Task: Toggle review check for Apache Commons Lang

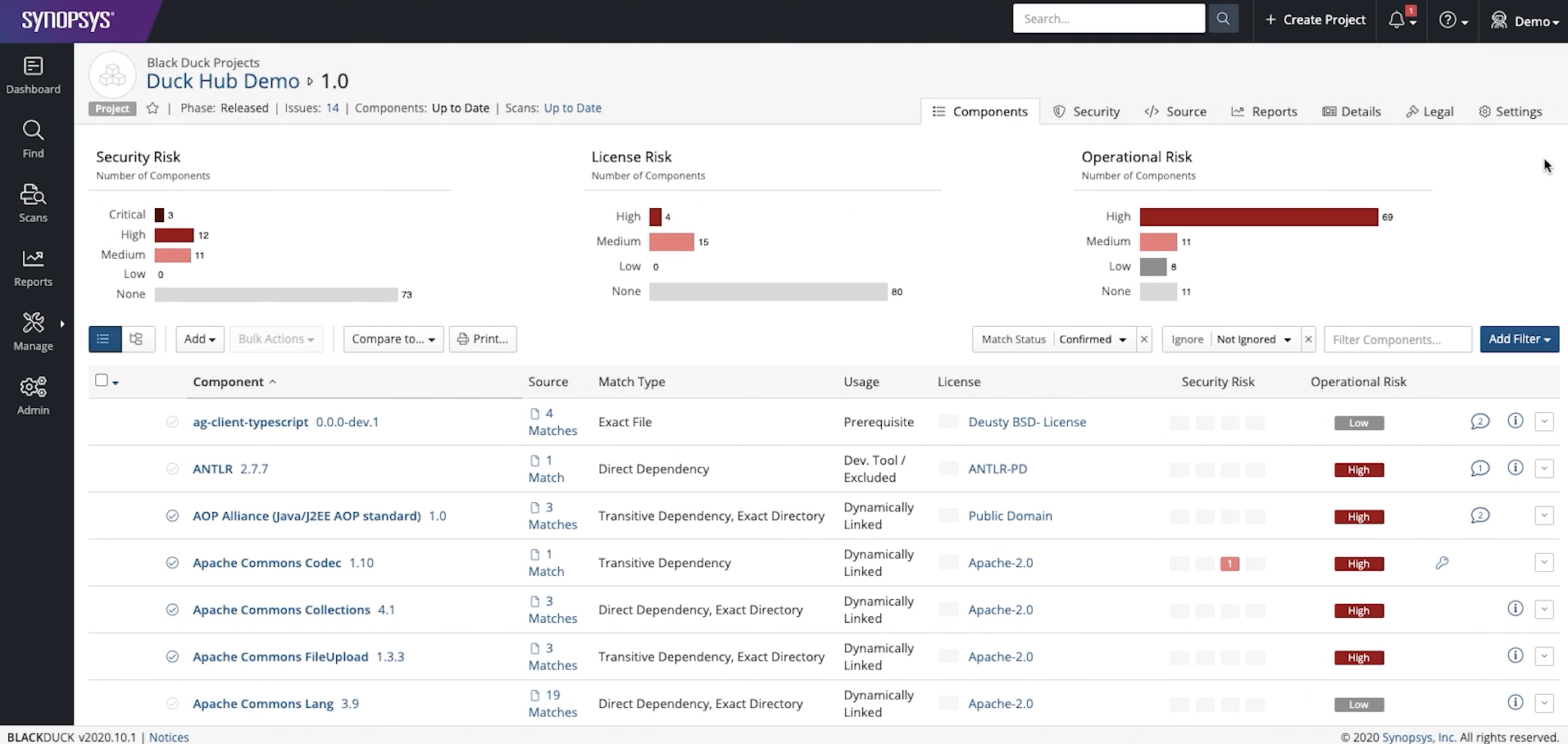Action: point(172,703)
